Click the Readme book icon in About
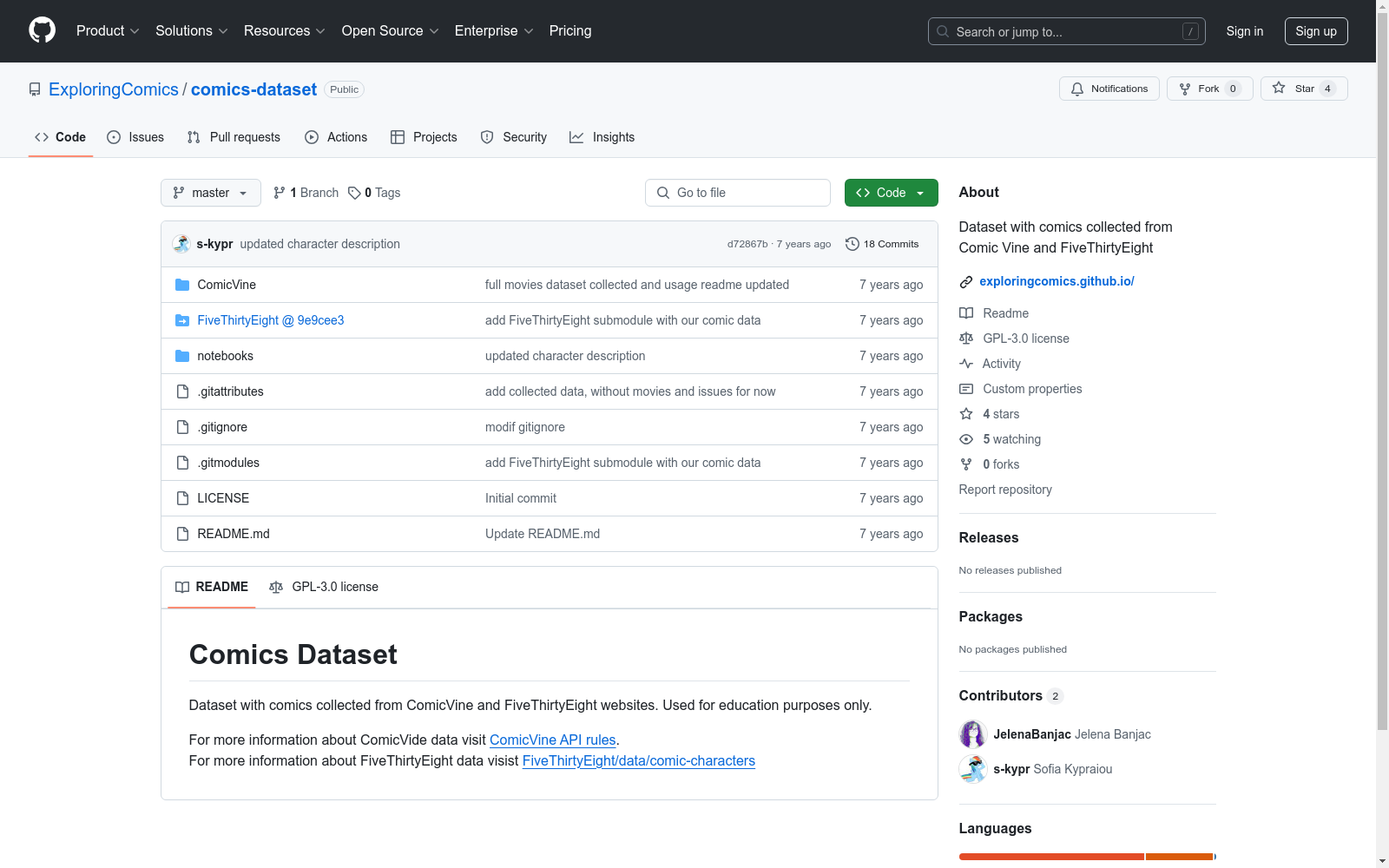Viewport: 1389px width, 868px height. pyautogui.click(x=966, y=313)
